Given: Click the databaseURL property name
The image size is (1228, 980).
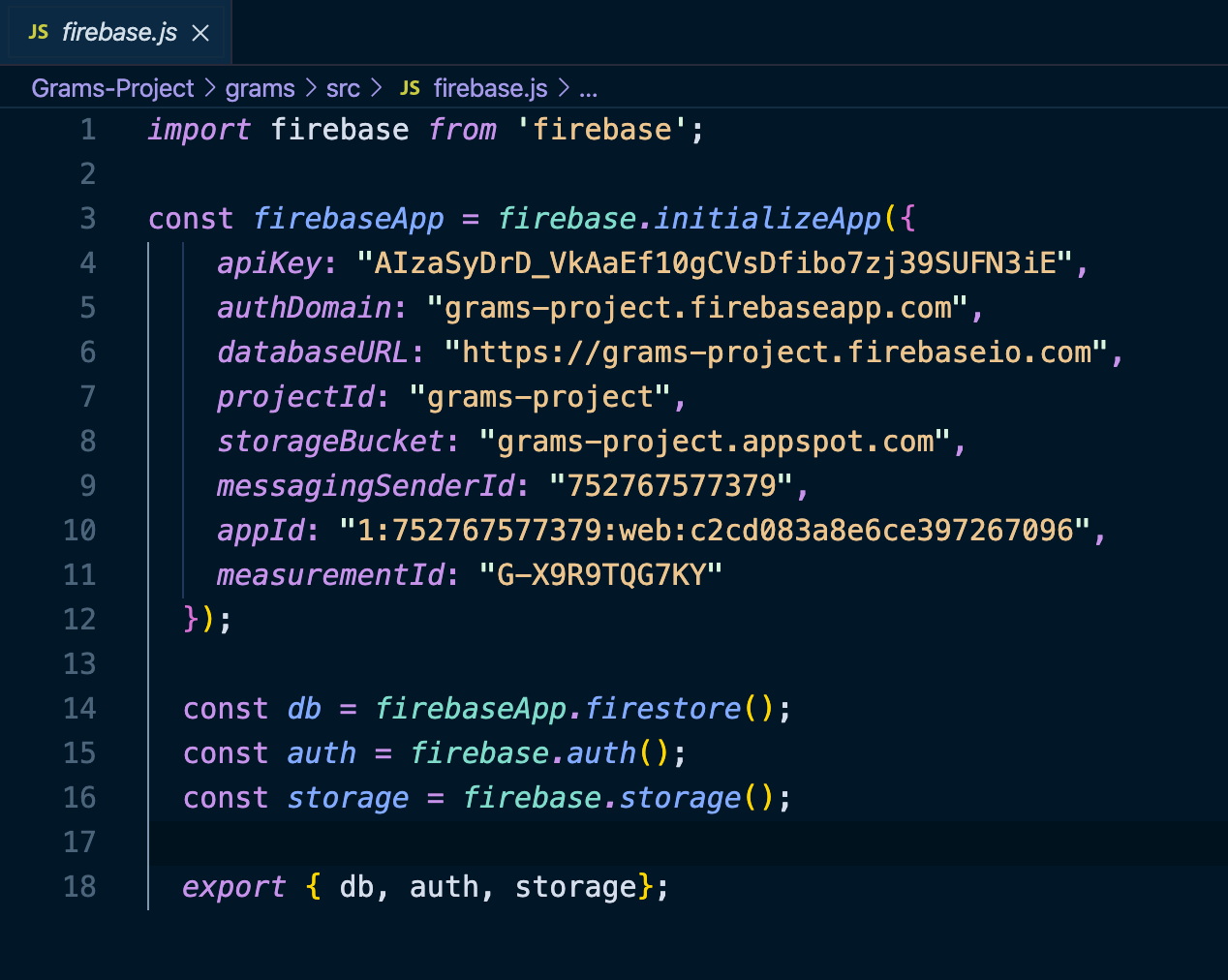Looking at the screenshot, I should (313, 352).
